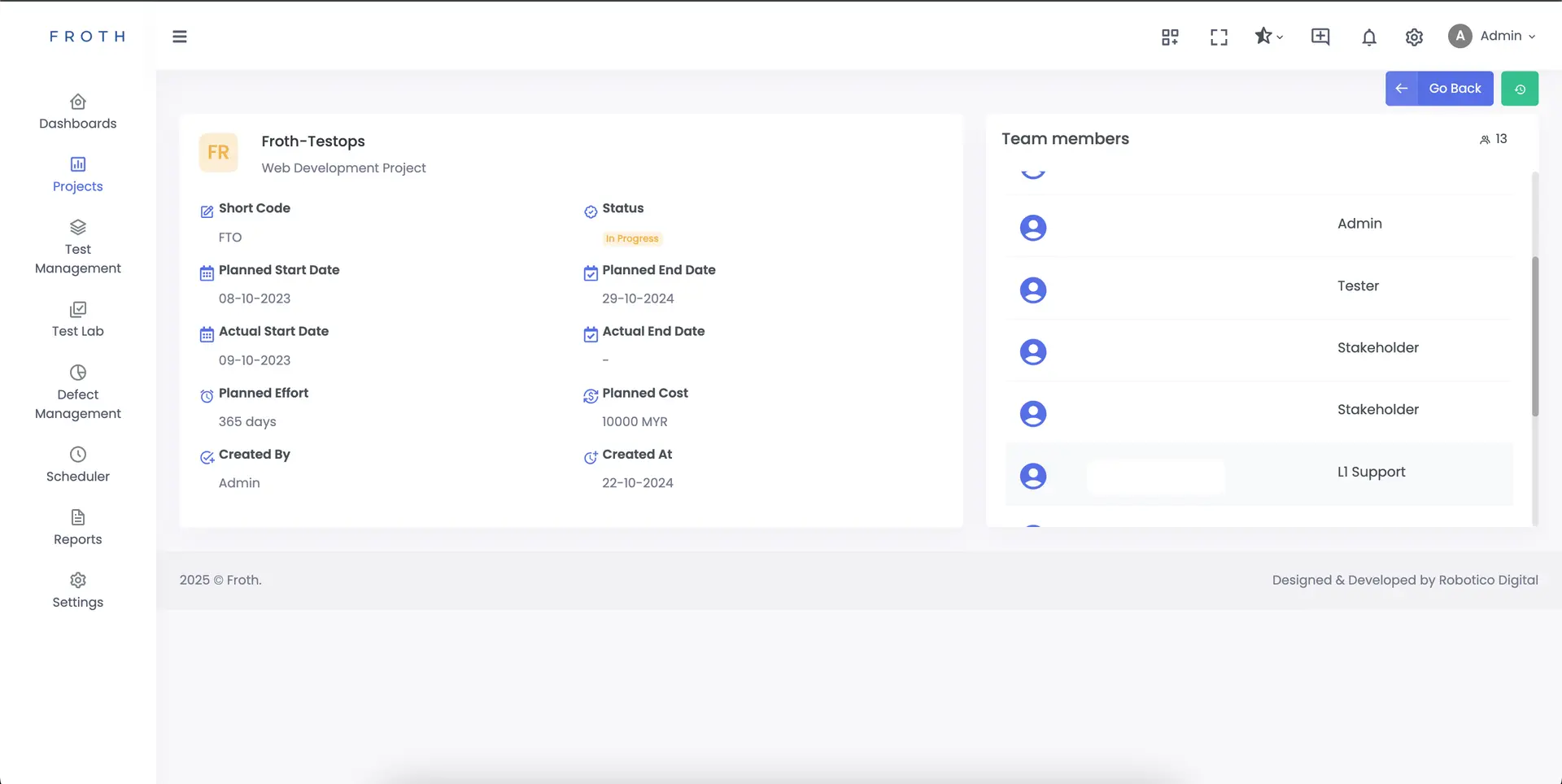Viewport: 1562px width, 784px height.
Task: Click the green refresh history button
Action: click(x=1519, y=89)
